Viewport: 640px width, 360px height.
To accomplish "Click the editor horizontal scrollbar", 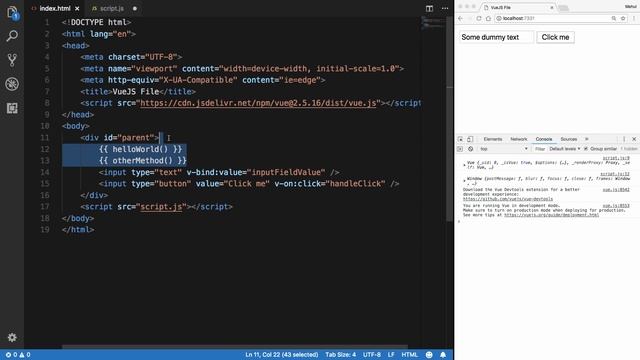I will pos(235,347).
